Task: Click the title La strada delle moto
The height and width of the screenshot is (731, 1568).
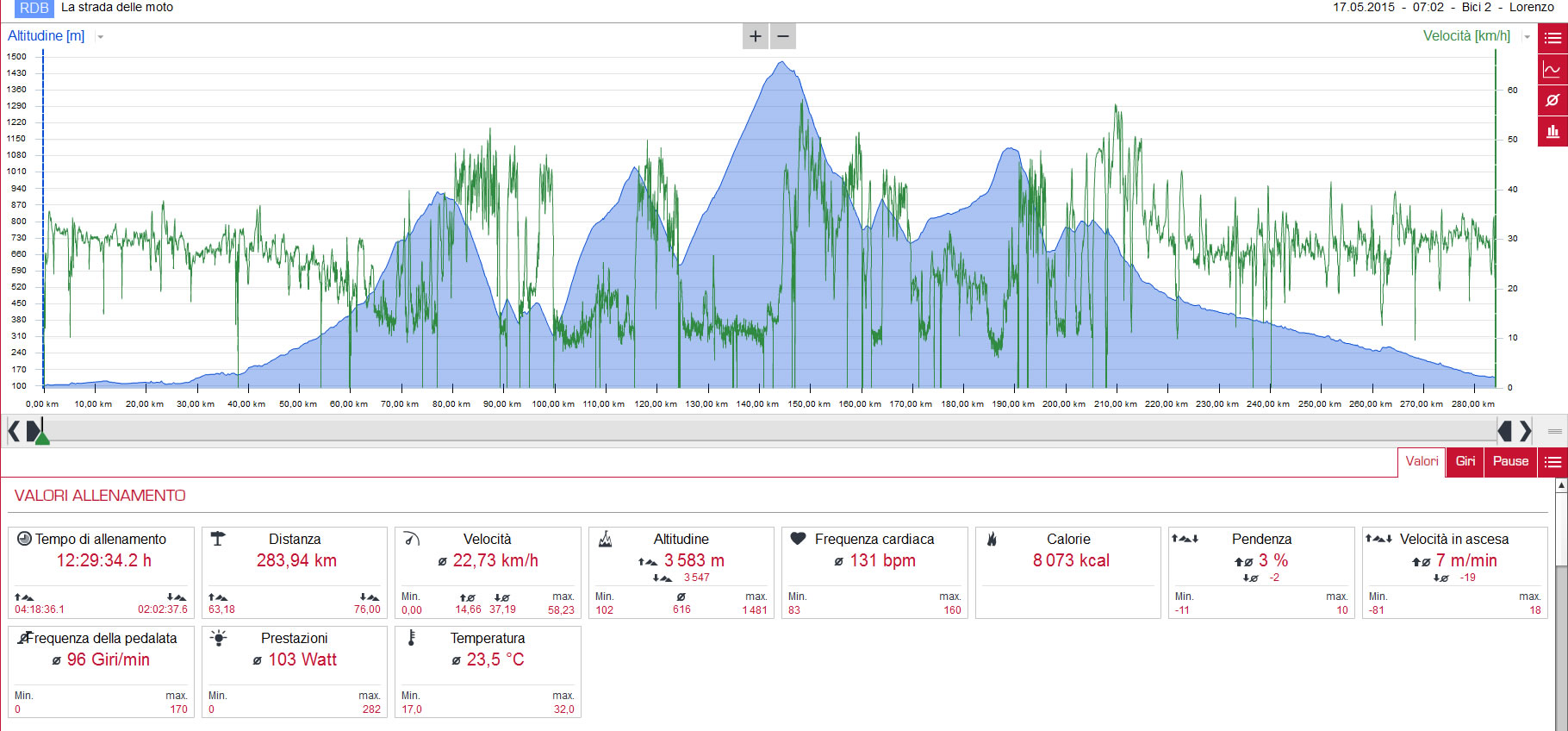Action: click(x=117, y=7)
